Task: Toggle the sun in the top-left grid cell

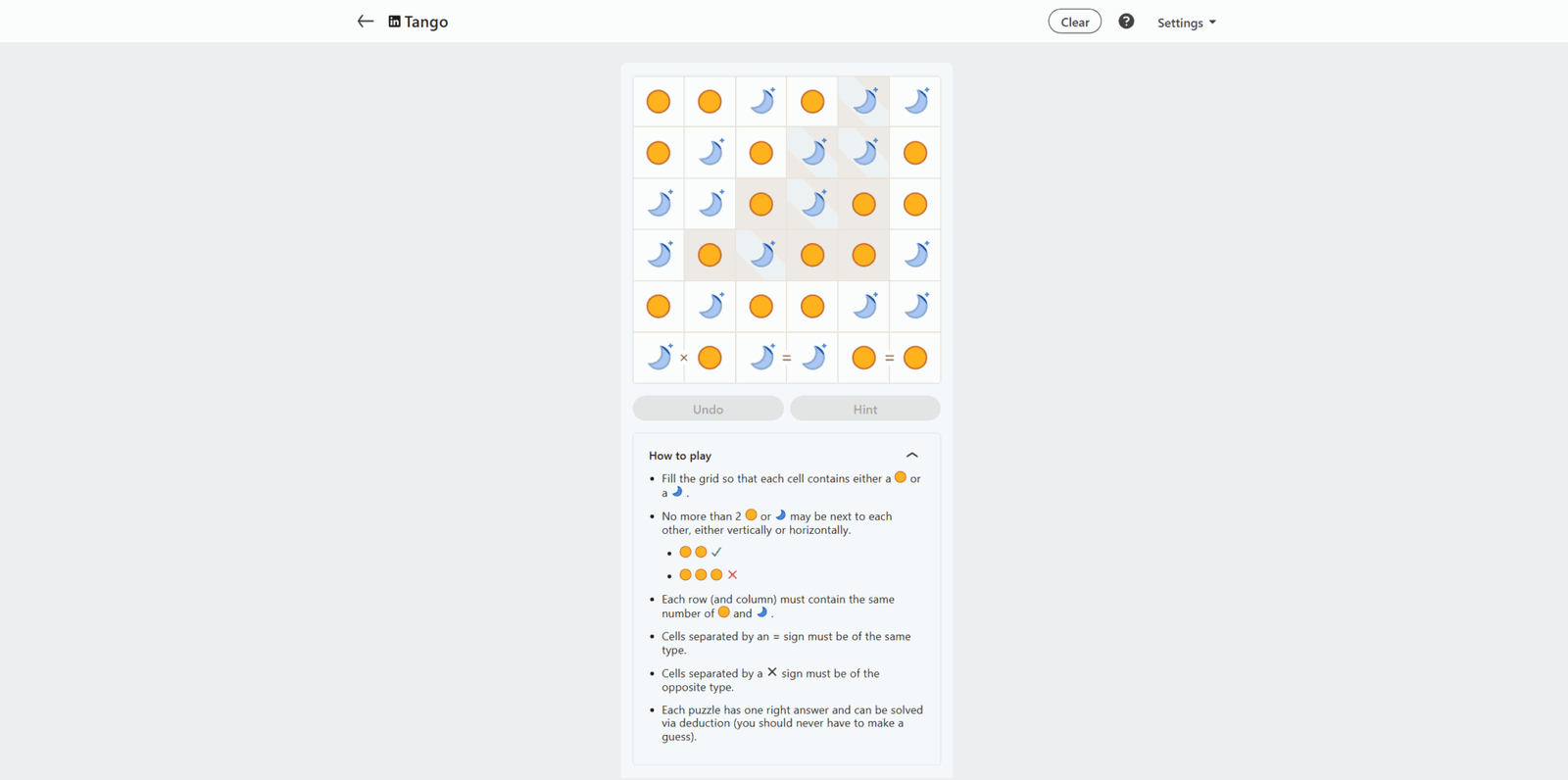Action: coord(659,101)
